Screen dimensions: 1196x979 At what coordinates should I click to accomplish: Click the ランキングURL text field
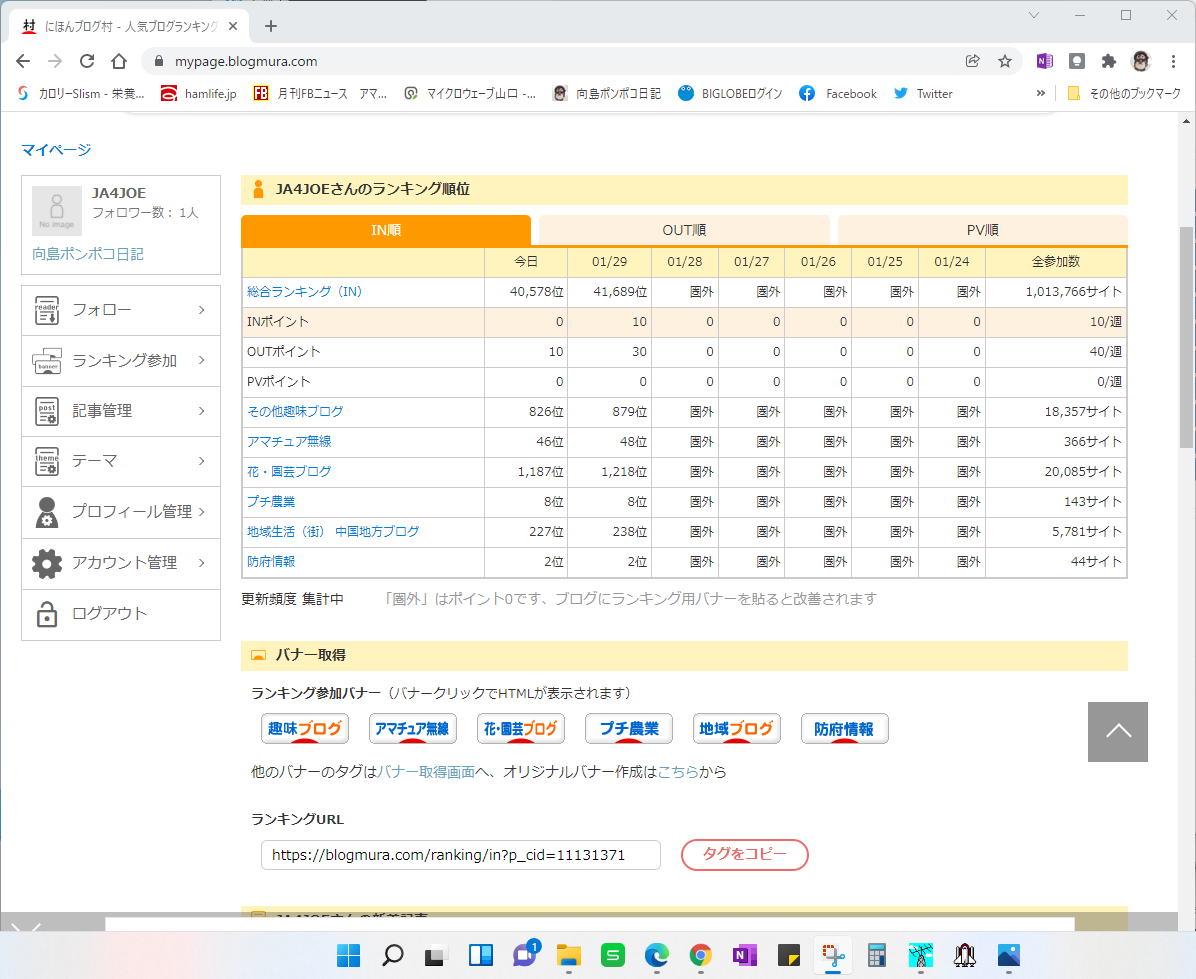461,855
